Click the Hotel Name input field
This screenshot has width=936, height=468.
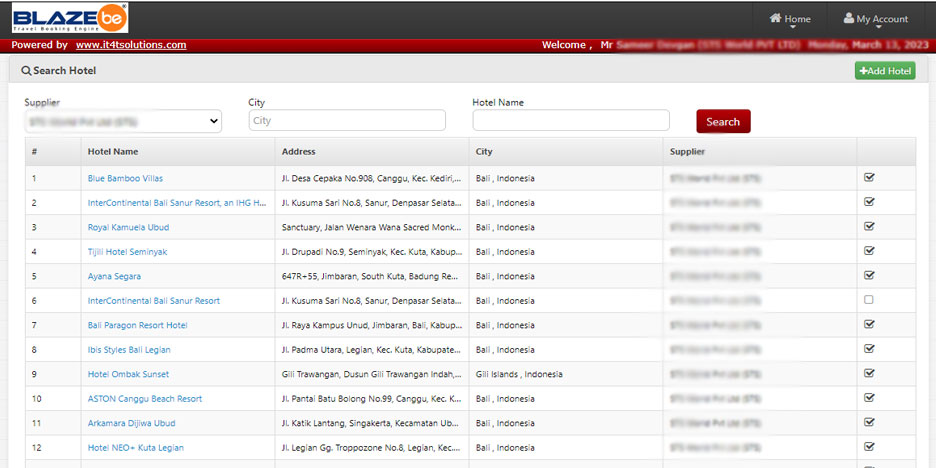(570, 121)
